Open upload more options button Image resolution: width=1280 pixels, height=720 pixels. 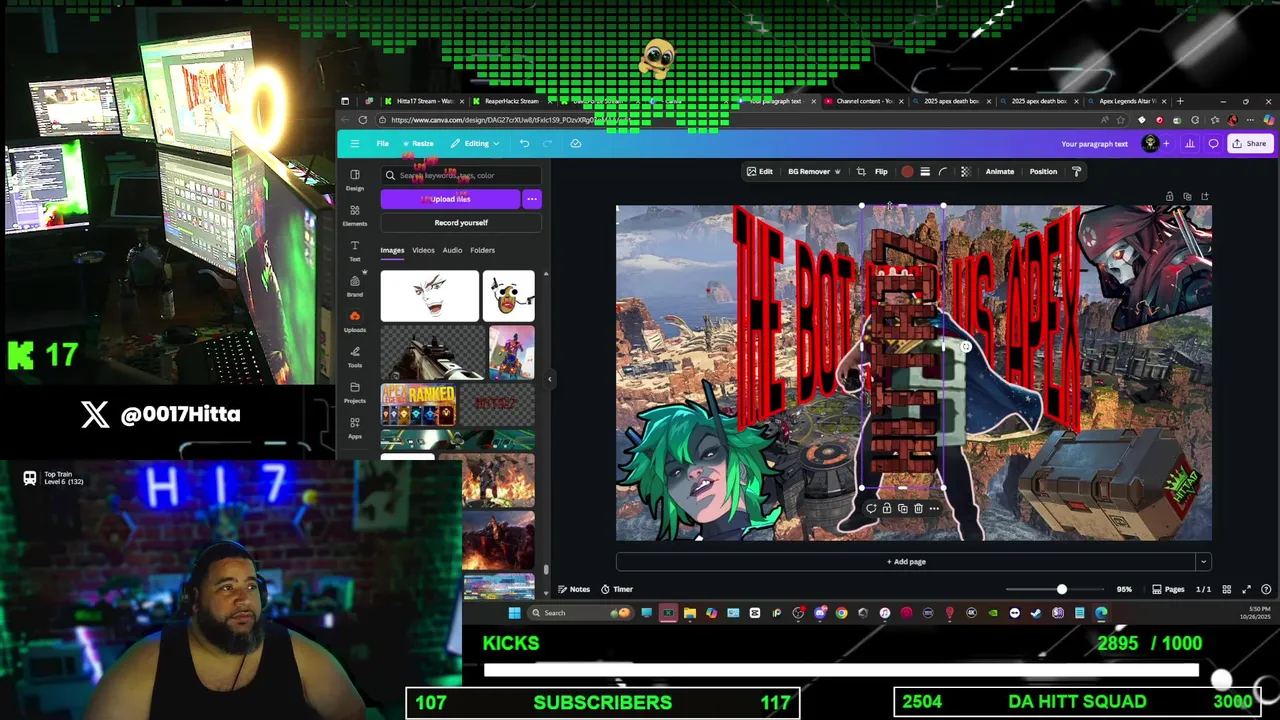(x=532, y=199)
